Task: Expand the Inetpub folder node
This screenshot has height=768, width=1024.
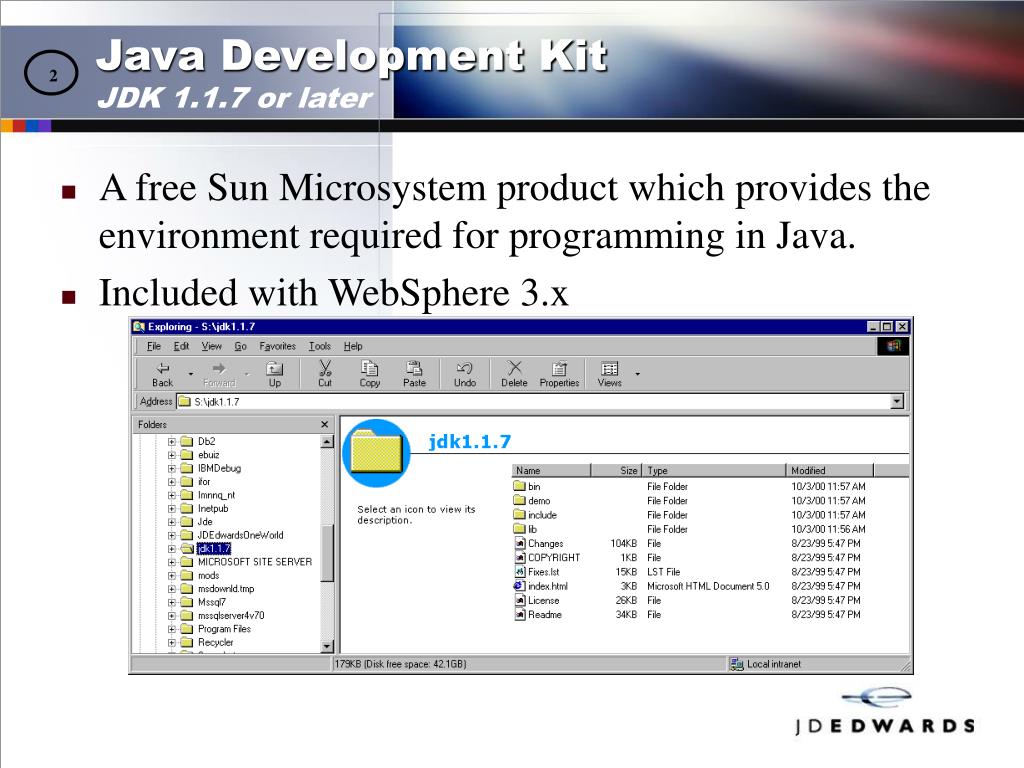Action: point(172,509)
